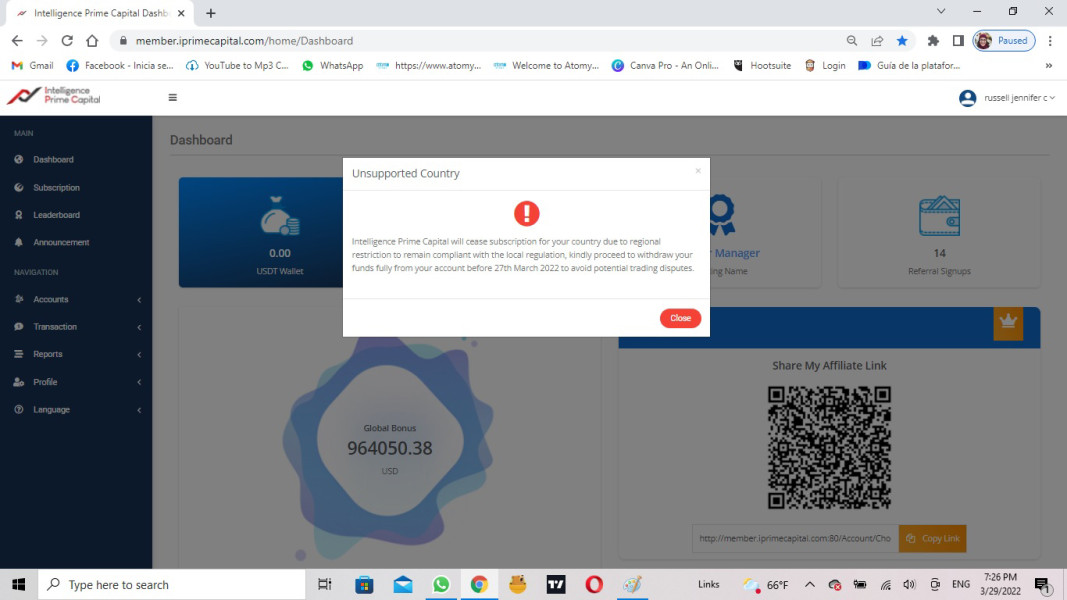
Task: Click the Announcement bell icon
Action: [18, 242]
